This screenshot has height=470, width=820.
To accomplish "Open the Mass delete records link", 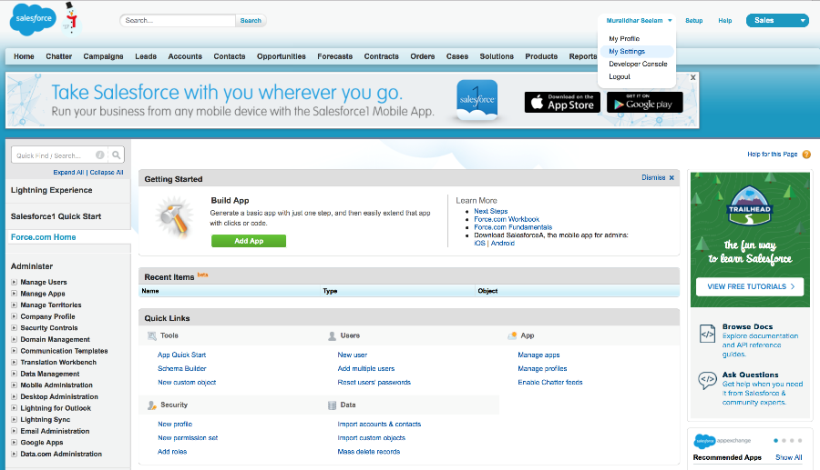I will coord(369,451).
